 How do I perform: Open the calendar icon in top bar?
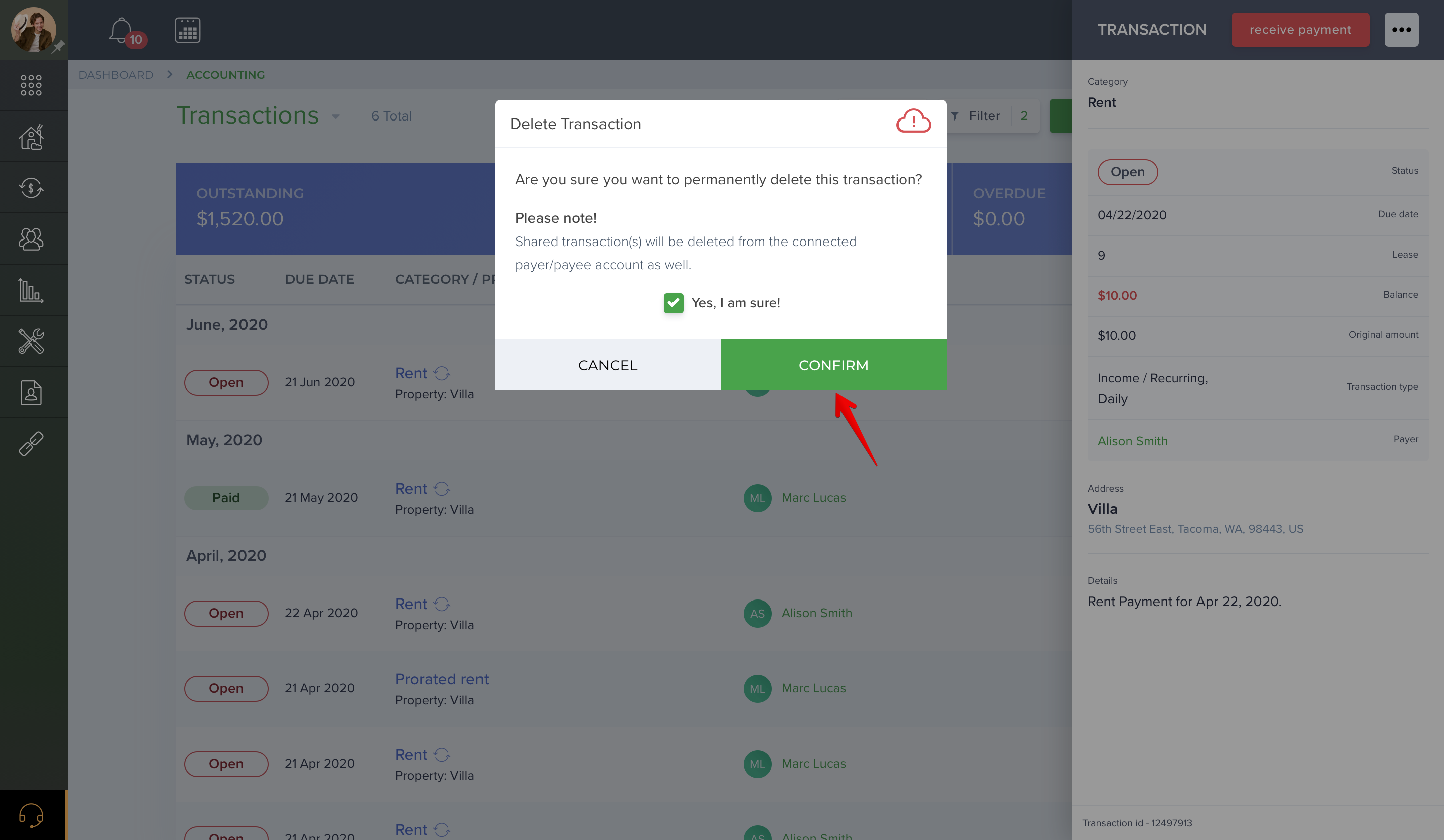point(187,30)
